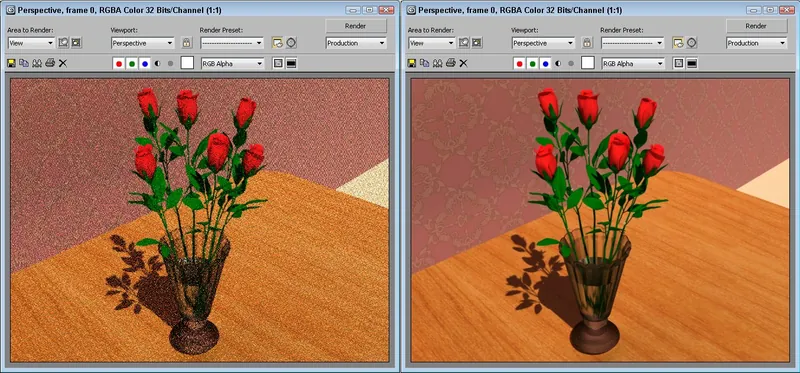800x373 pixels.
Task: Click Render button in the left window
Action: pyautogui.click(x=356, y=26)
